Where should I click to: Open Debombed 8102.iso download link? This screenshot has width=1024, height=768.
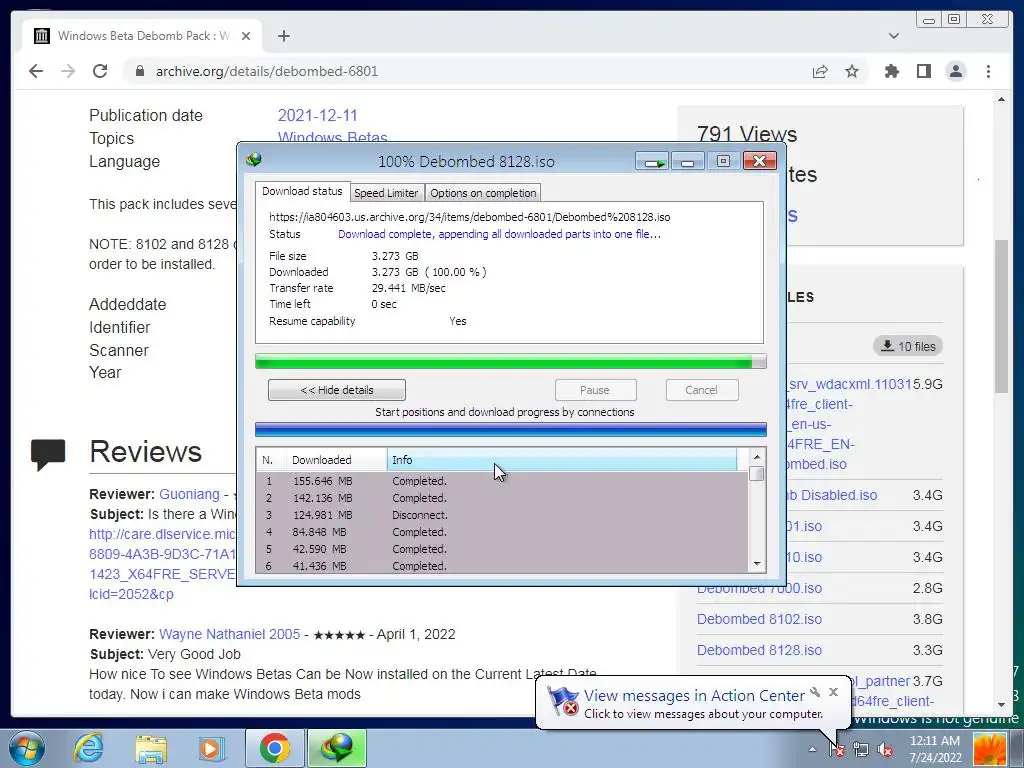tap(760, 619)
